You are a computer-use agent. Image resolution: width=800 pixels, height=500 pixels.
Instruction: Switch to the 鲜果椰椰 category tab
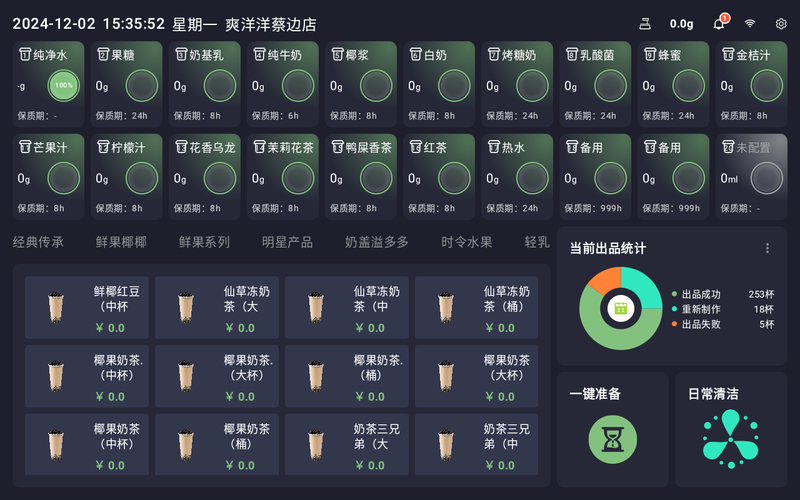pyautogui.click(x=121, y=242)
